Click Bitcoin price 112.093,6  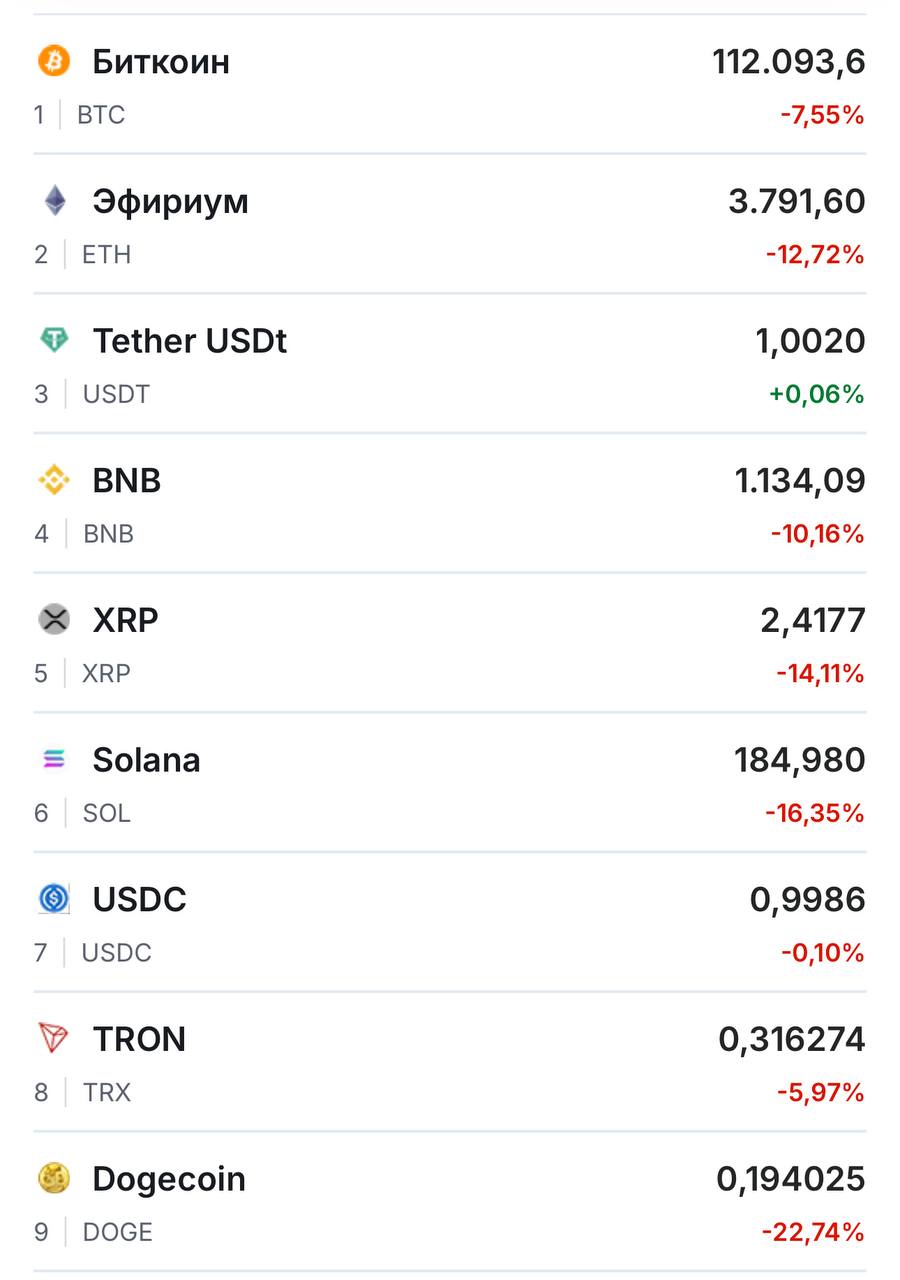click(788, 62)
